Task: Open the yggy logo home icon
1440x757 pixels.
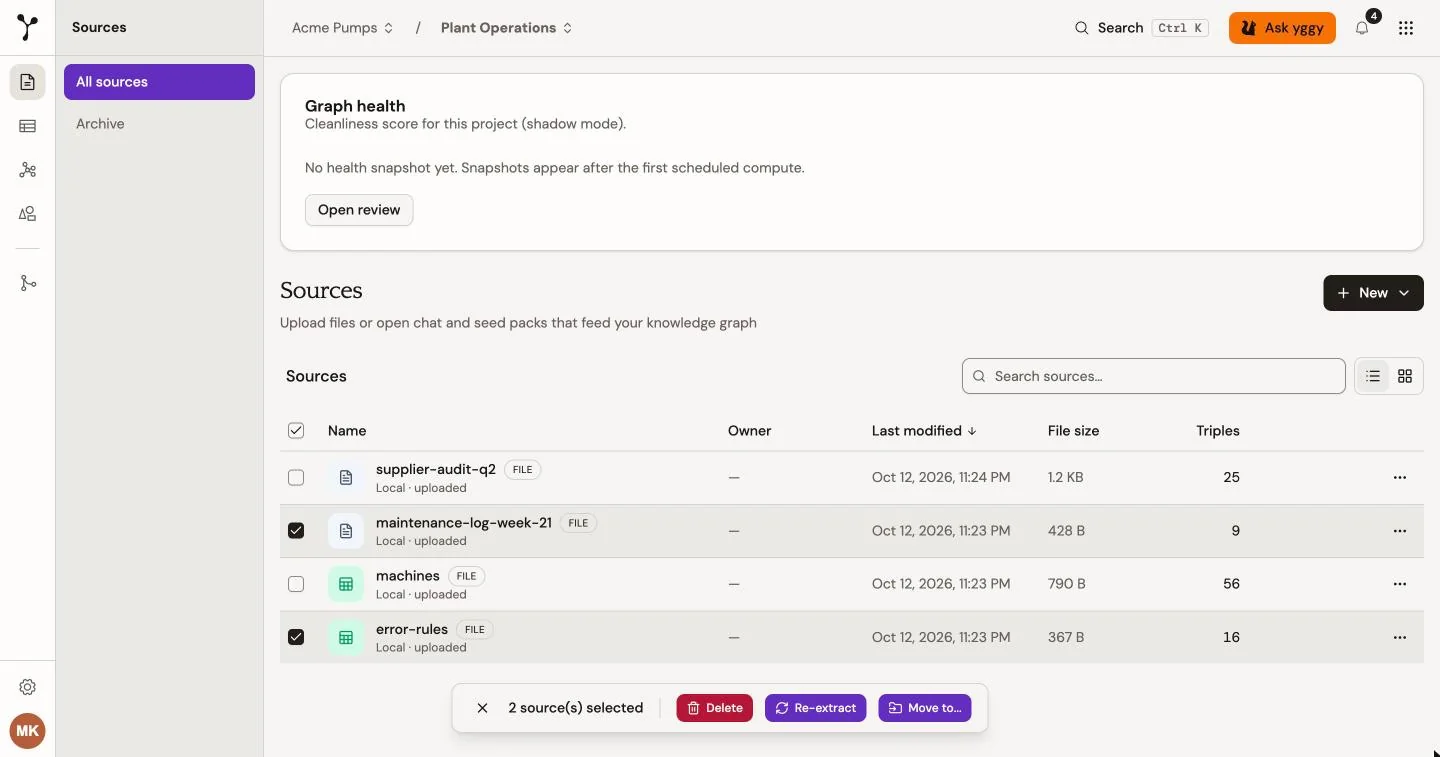Action: click(x=28, y=28)
